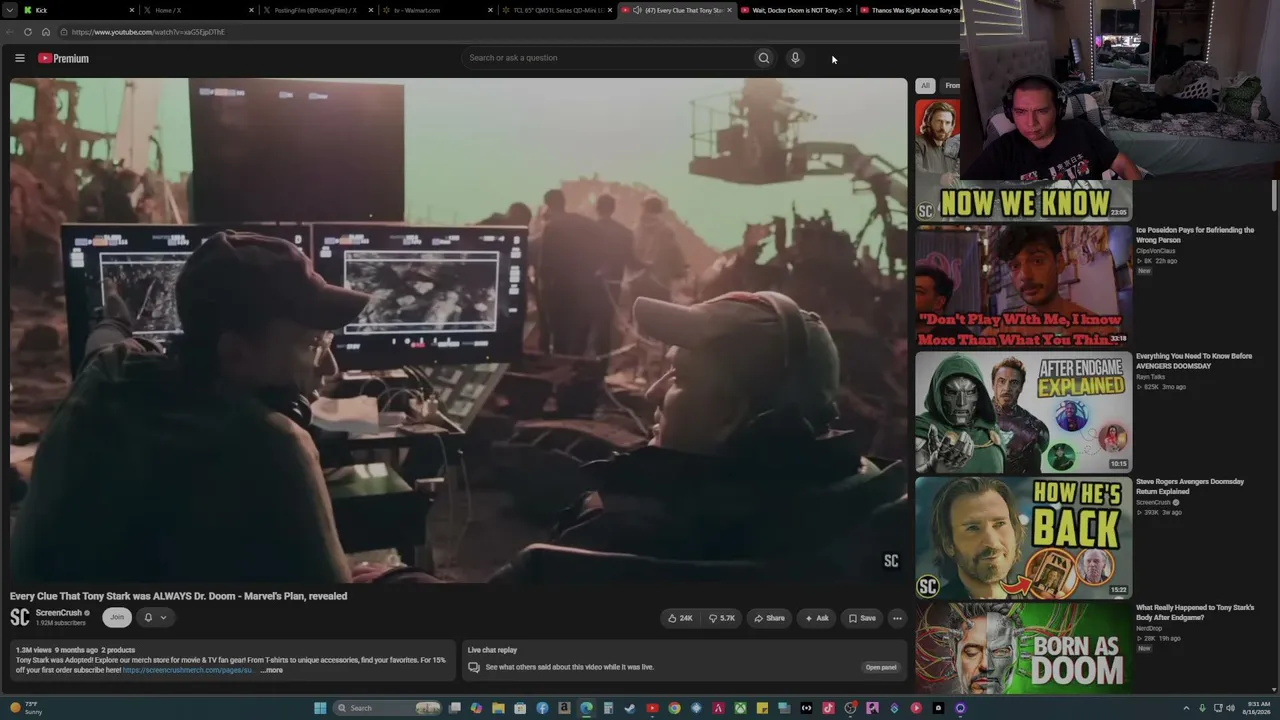
Task: Open 'Don't Play With Me' video thumbnail
Action: click(1024, 286)
